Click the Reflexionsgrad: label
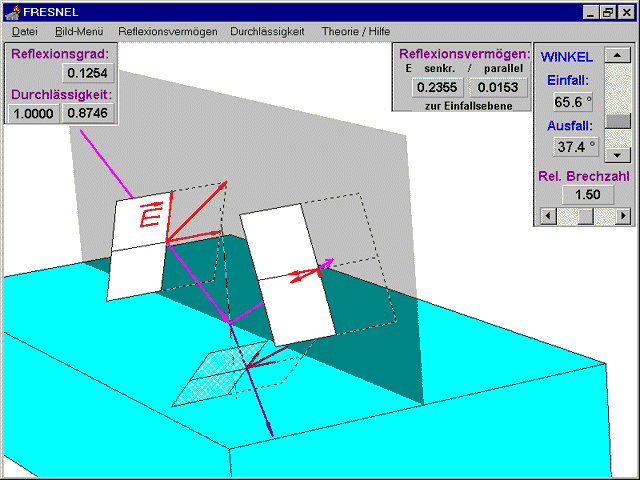 tap(60, 54)
